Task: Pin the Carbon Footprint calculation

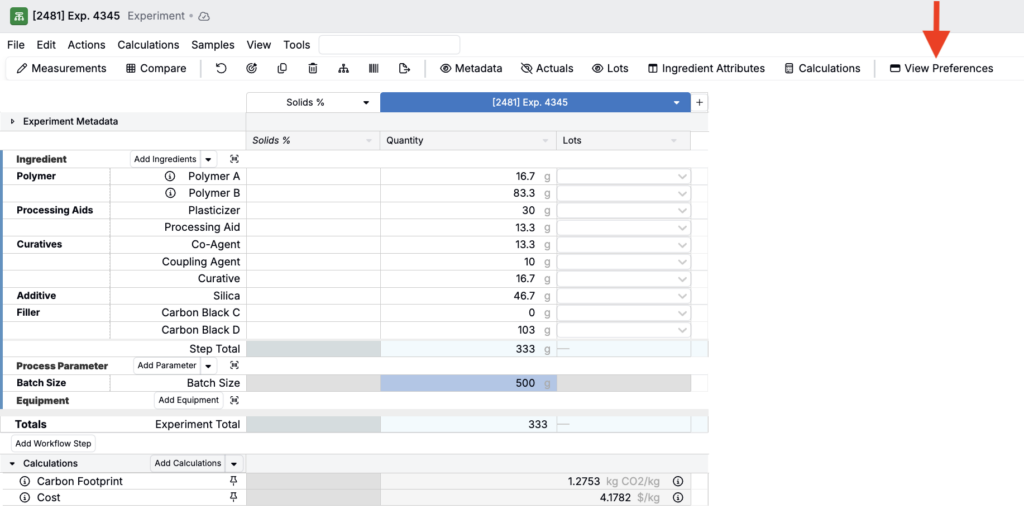Action: 234,481
